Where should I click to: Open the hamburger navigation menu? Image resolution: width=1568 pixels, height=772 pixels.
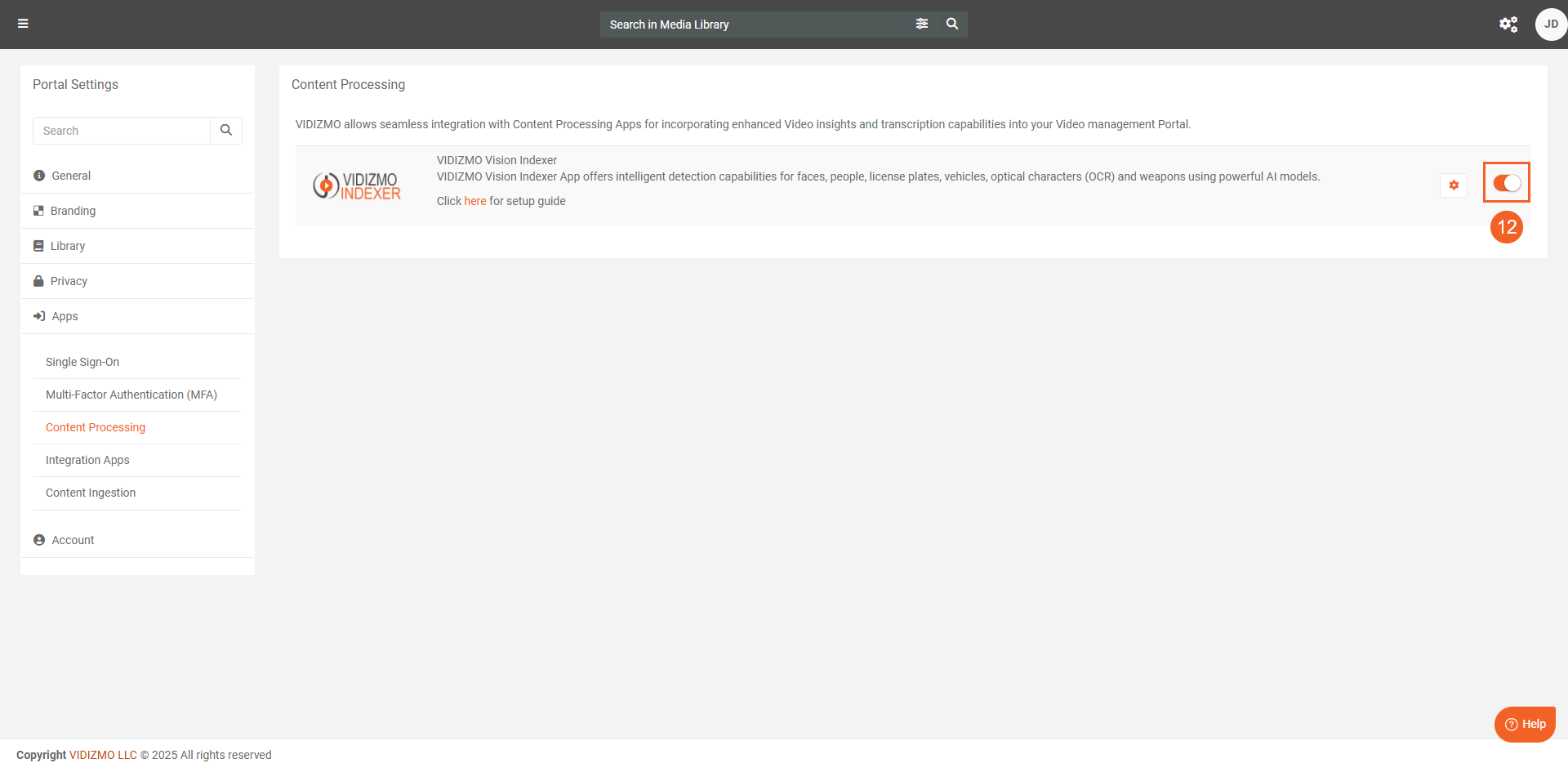coord(23,24)
